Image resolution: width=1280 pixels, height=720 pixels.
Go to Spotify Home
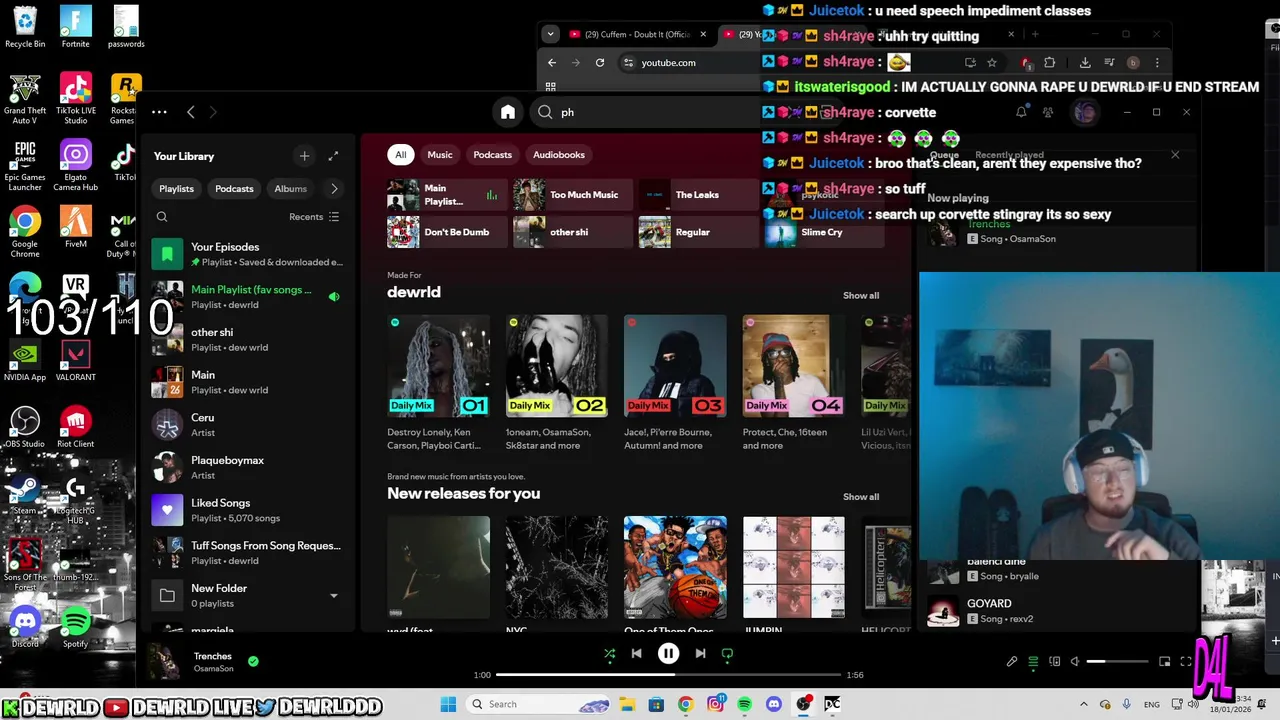pyautogui.click(x=508, y=112)
